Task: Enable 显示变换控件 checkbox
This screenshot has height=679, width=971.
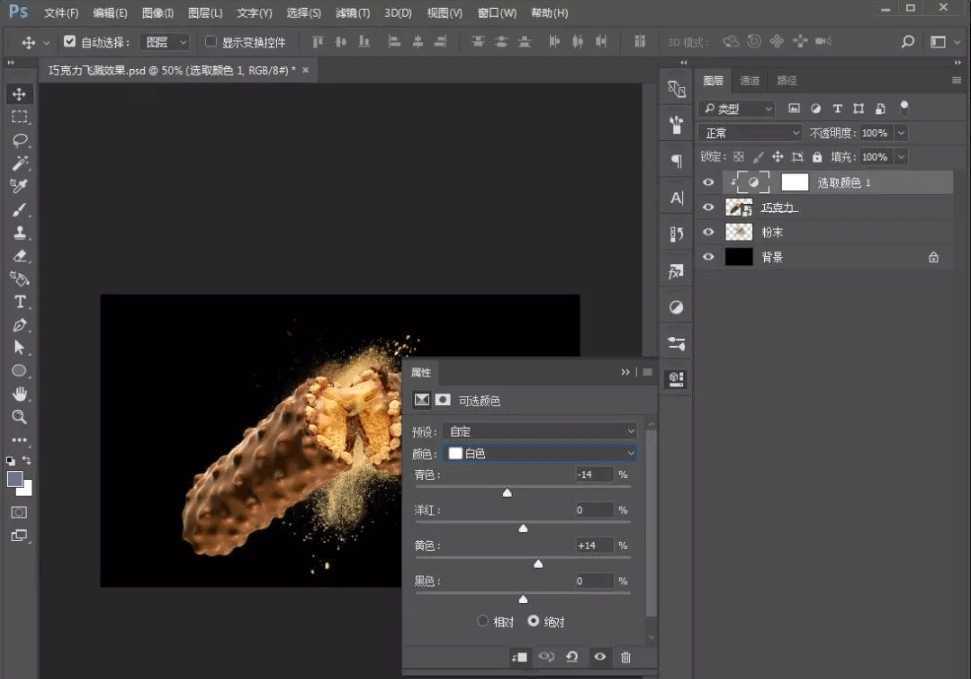Action: tap(210, 42)
